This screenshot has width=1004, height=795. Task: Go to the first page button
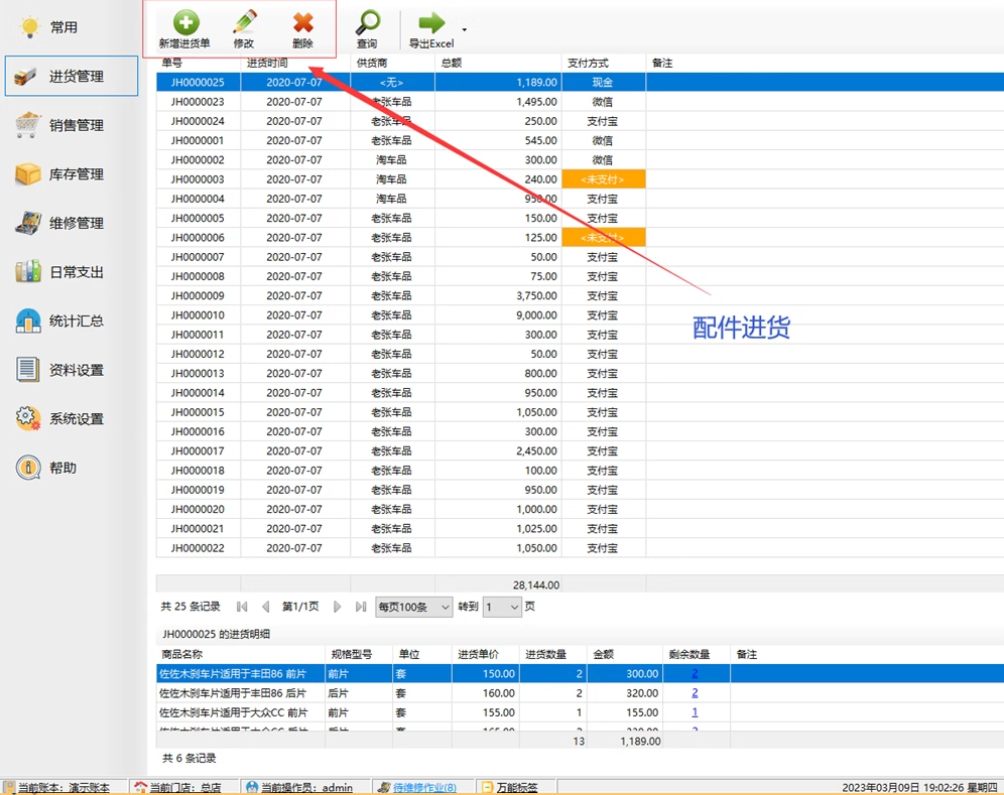pyautogui.click(x=242, y=607)
